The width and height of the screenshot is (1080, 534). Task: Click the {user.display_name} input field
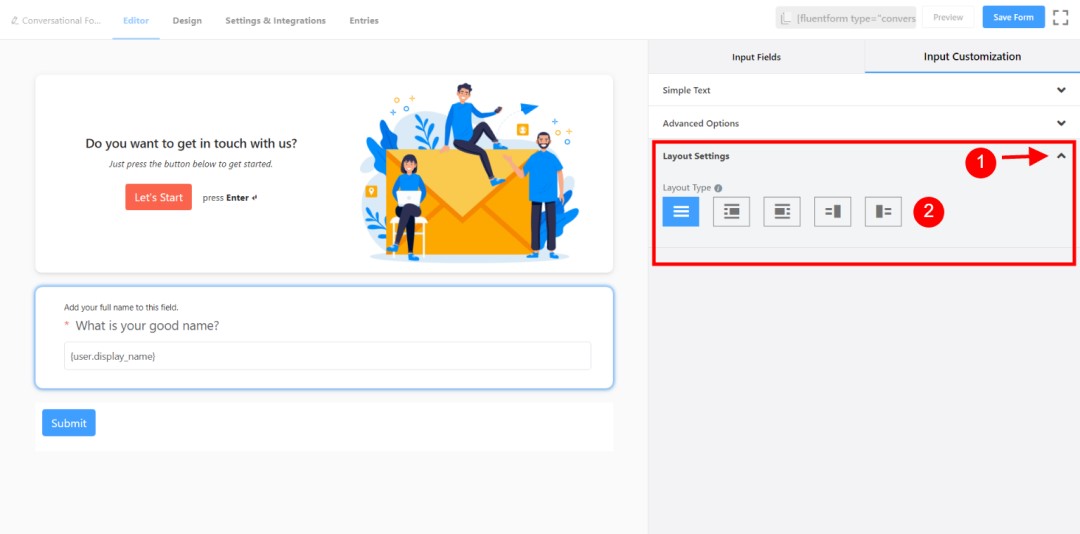click(327, 356)
